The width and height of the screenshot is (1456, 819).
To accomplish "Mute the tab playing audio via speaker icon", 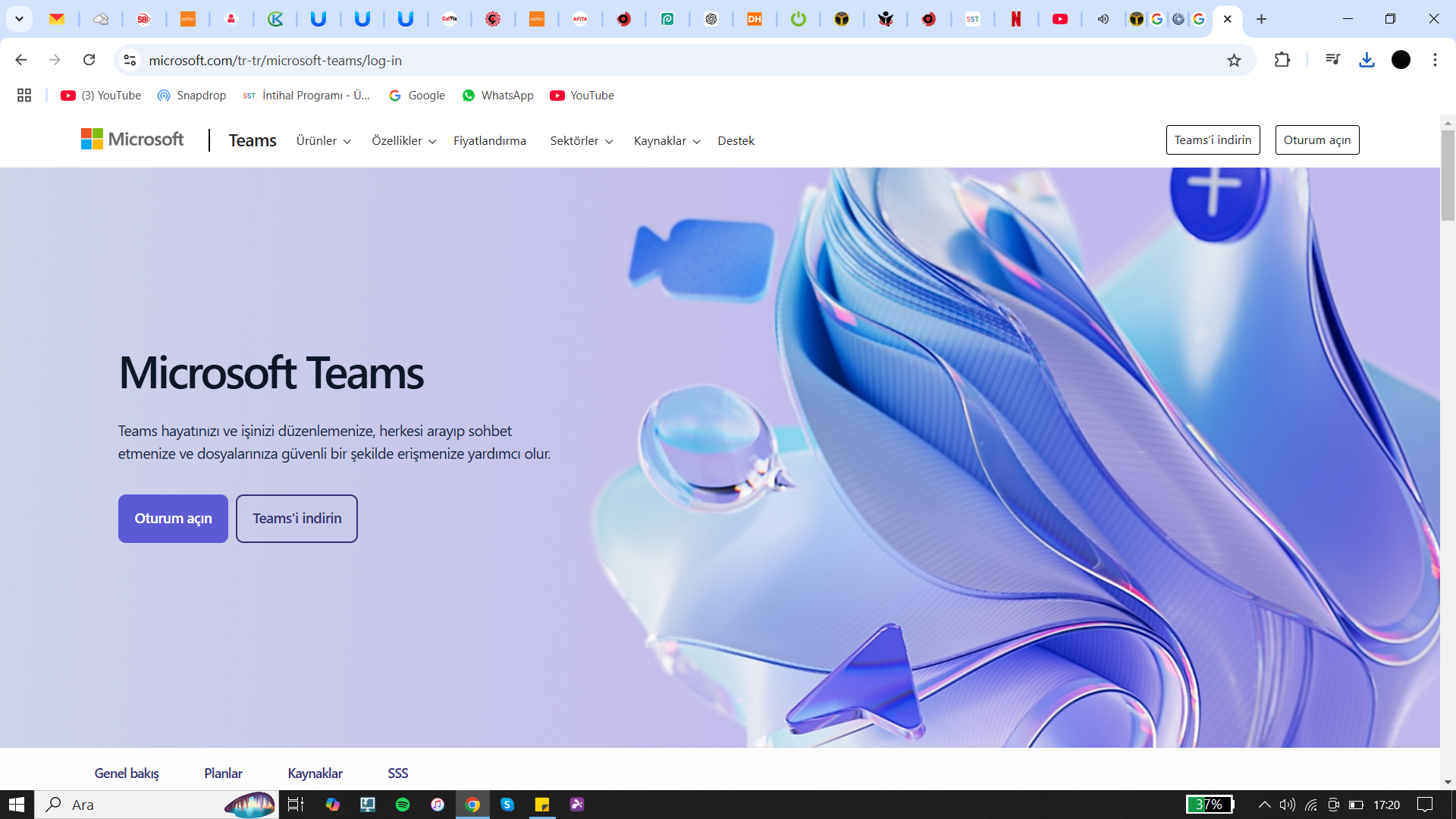I will 1103,19.
